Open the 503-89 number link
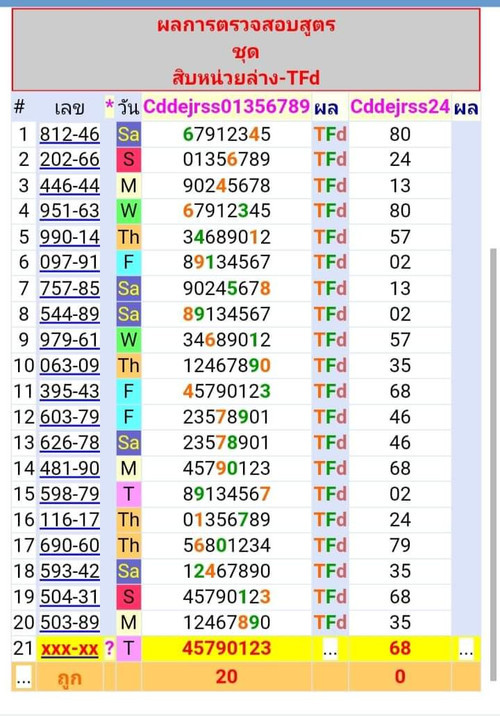The height and width of the screenshot is (716, 500). (69, 622)
